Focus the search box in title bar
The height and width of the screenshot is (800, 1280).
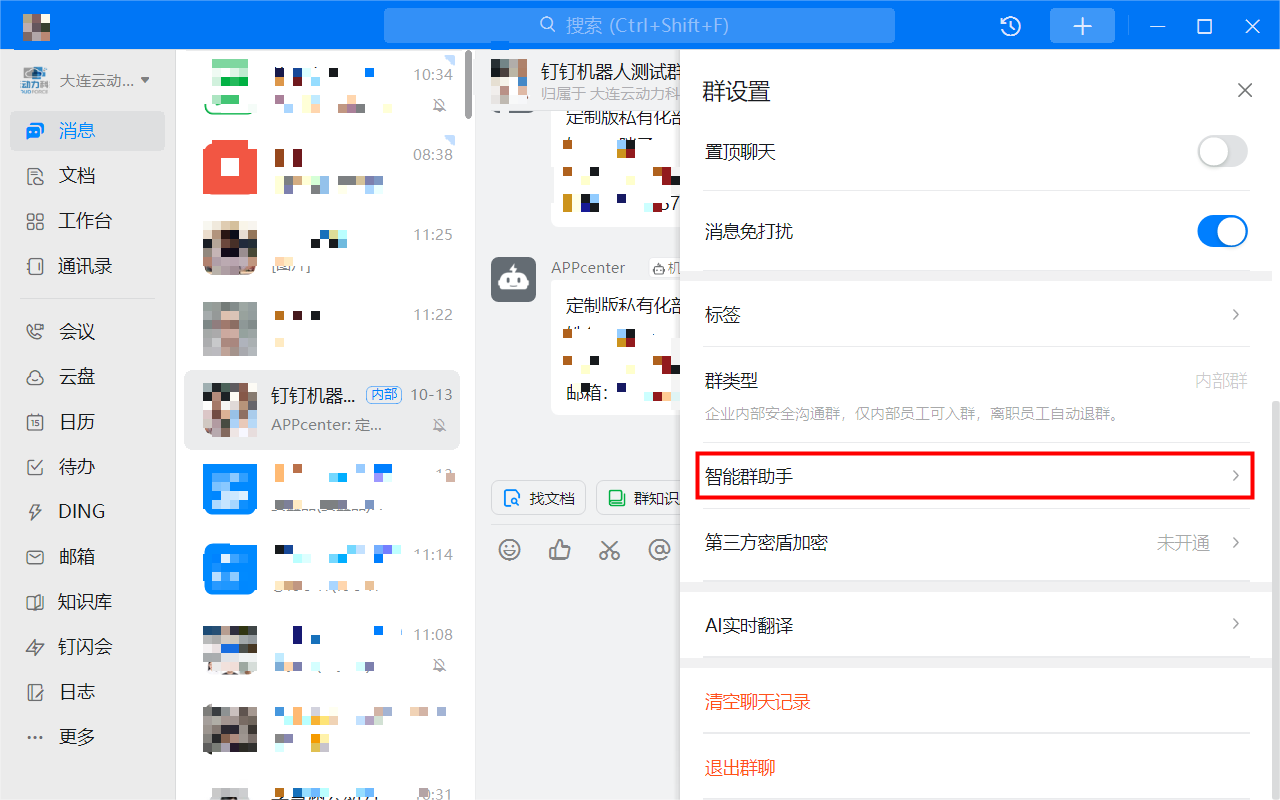(x=639, y=25)
